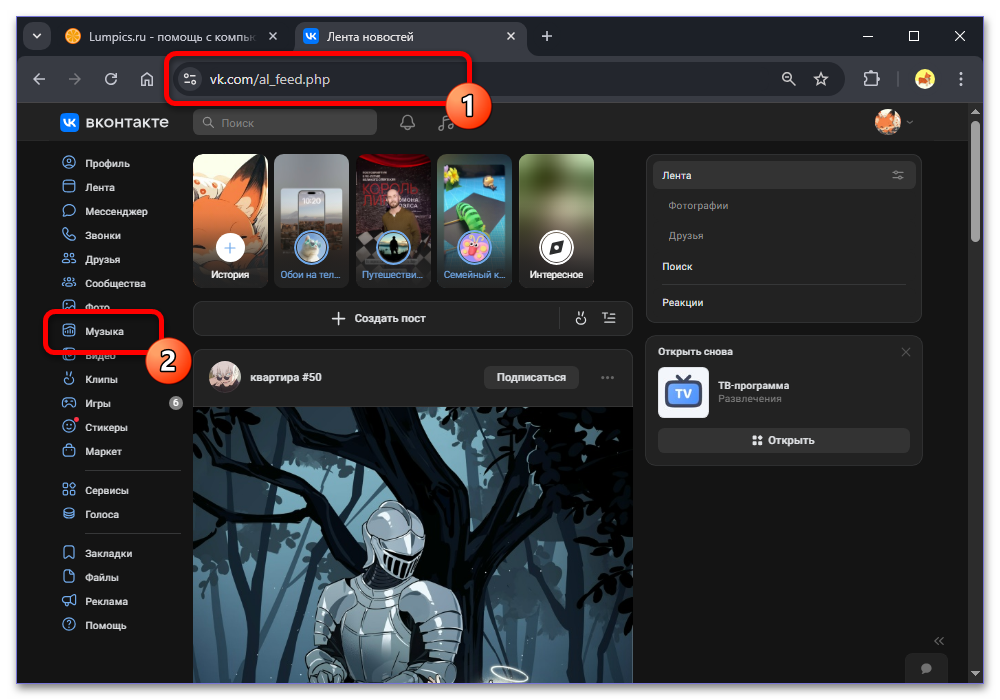Go back with the browser arrow
The width and height of the screenshot is (1000, 700).
40,79
